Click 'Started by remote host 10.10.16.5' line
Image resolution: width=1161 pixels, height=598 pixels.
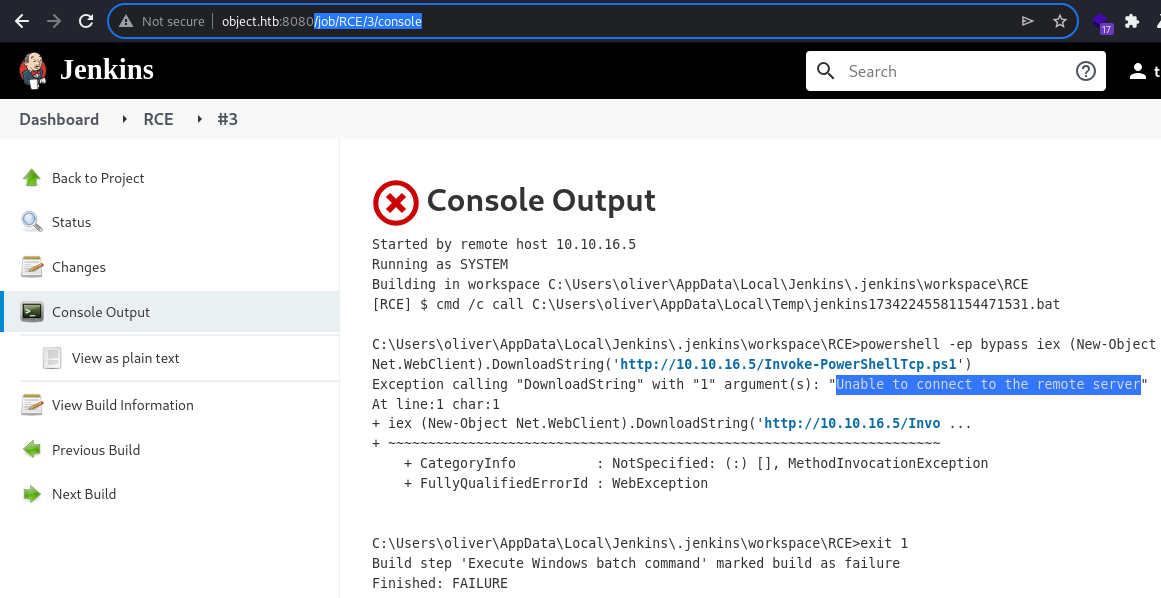pos(503,244)
